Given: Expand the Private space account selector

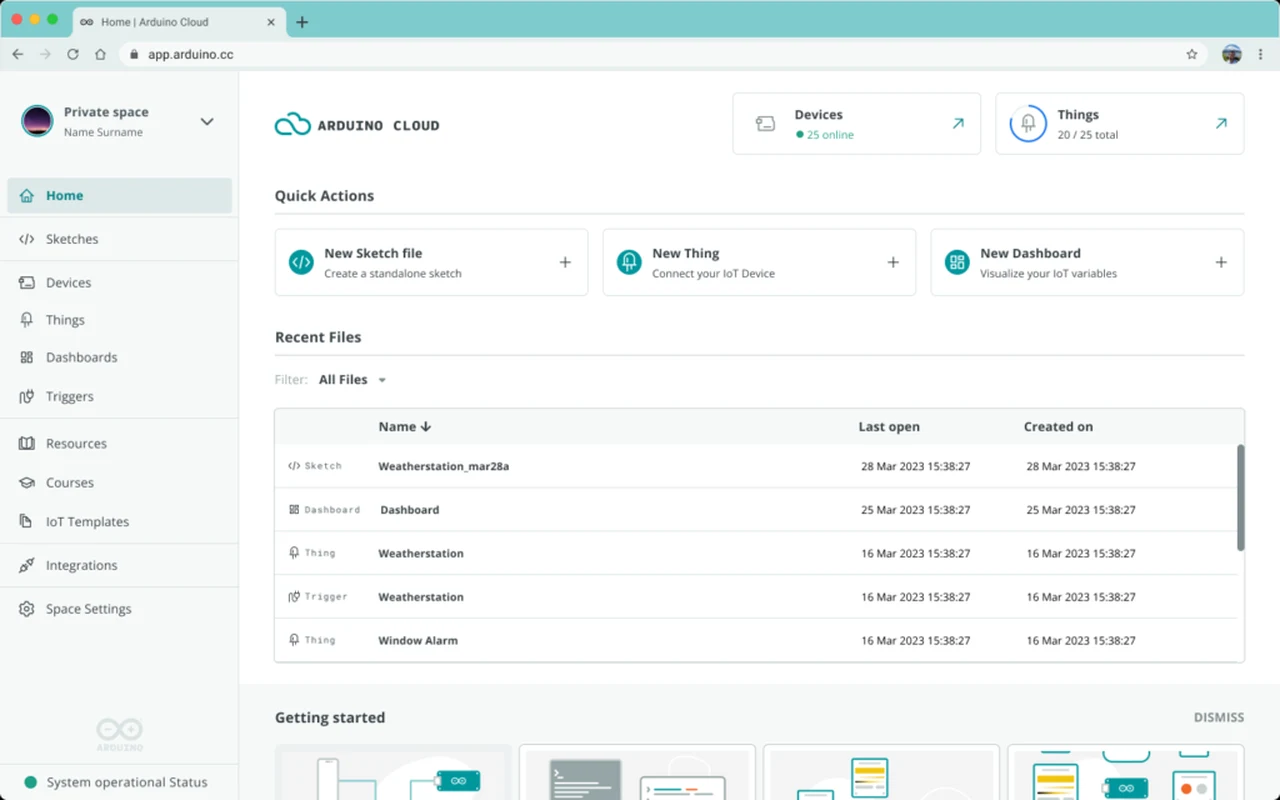Looking at the screenshot, I should 120,121.
